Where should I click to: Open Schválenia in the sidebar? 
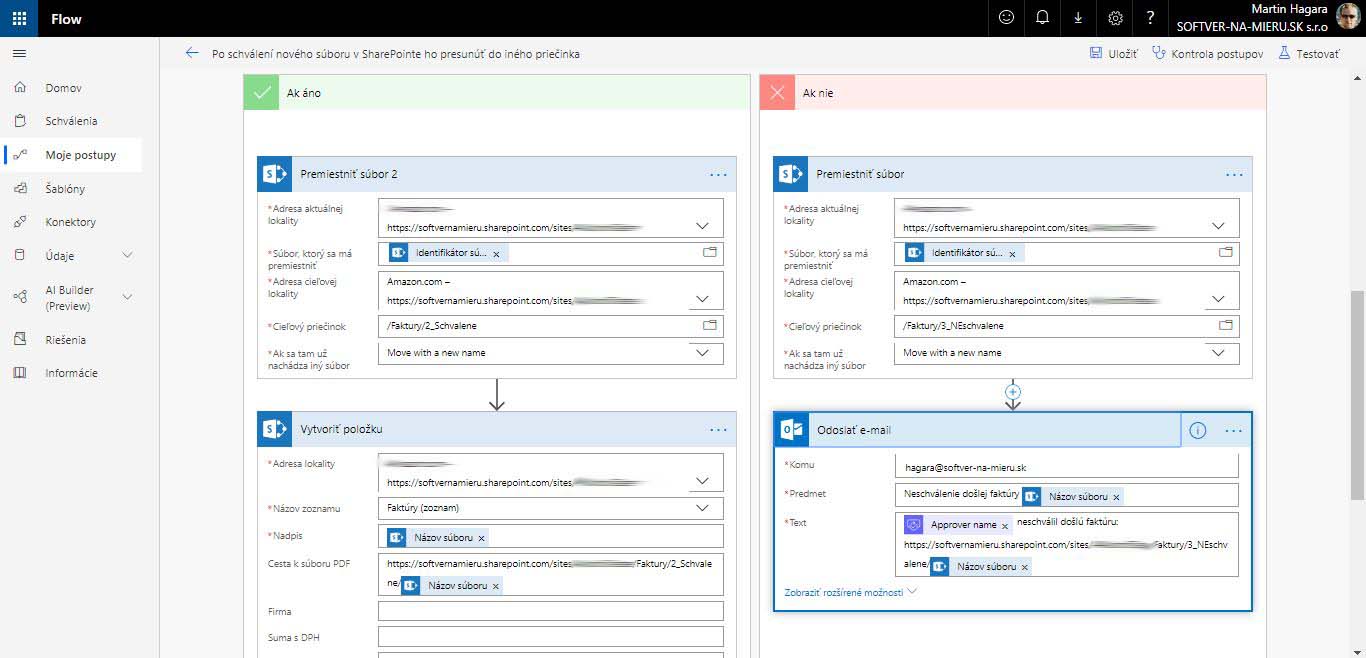71,121
